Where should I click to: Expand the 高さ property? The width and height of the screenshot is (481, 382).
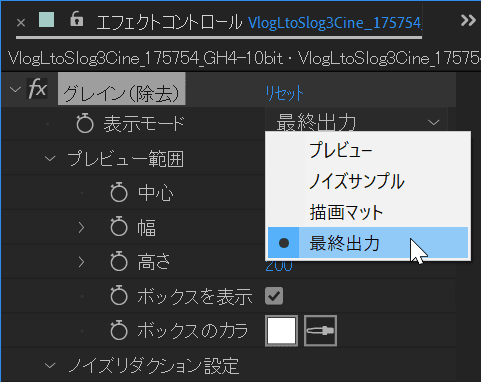tap(81, 262)
